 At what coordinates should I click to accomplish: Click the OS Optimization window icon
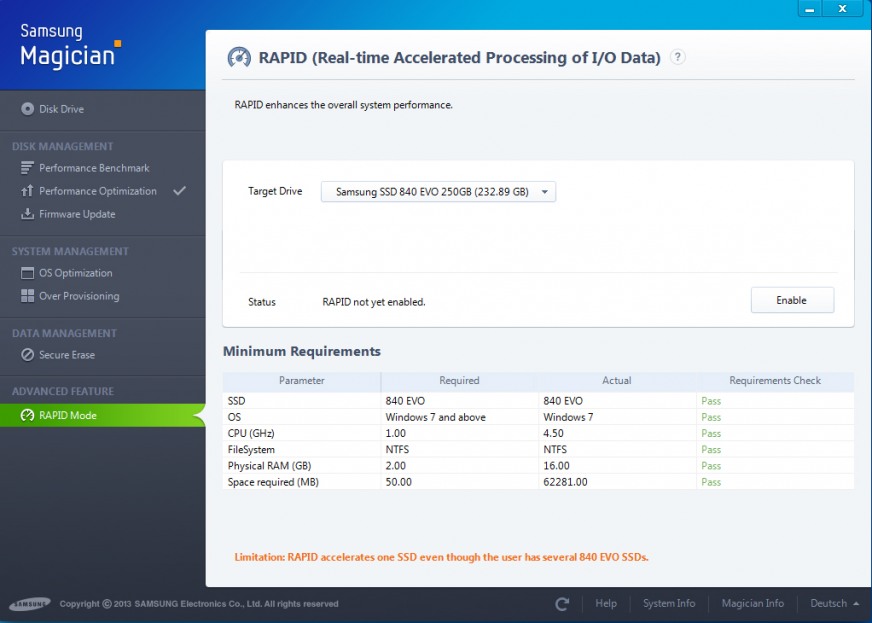(28, 273)
